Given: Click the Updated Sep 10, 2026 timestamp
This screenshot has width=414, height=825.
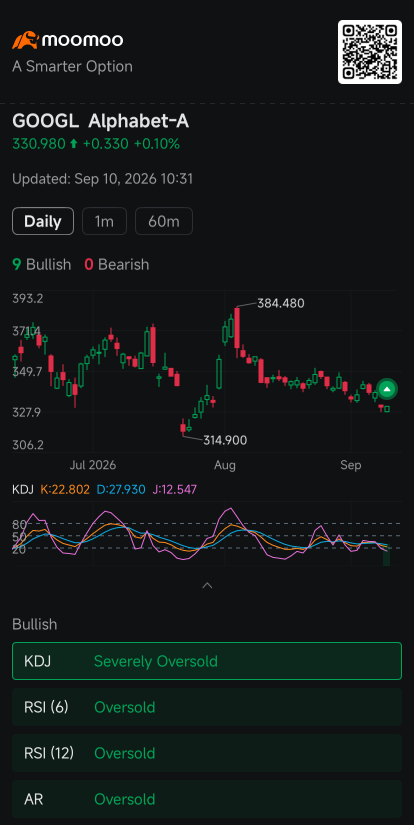Looking at the screenshot, I should coord(103,179).
